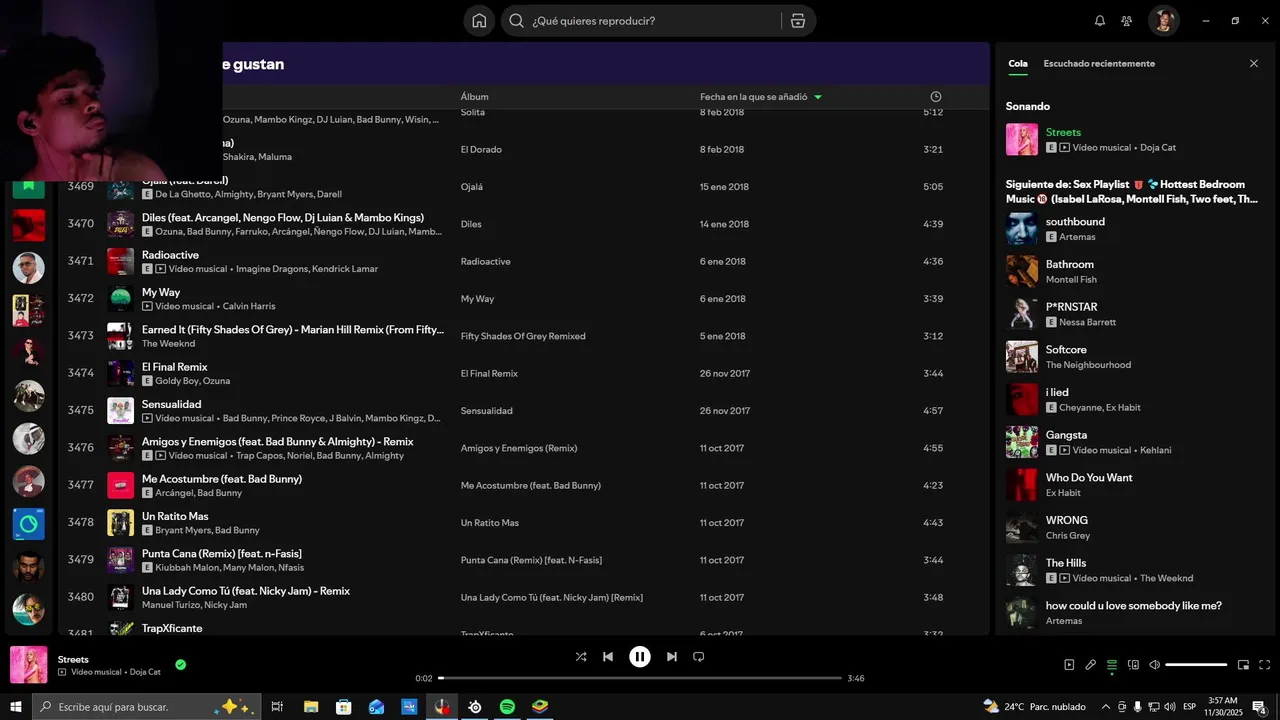Switch to Escuchado recientemente tab
Image resolution: width=1280 pixels, height=720 pixels.
(1099, 63)
